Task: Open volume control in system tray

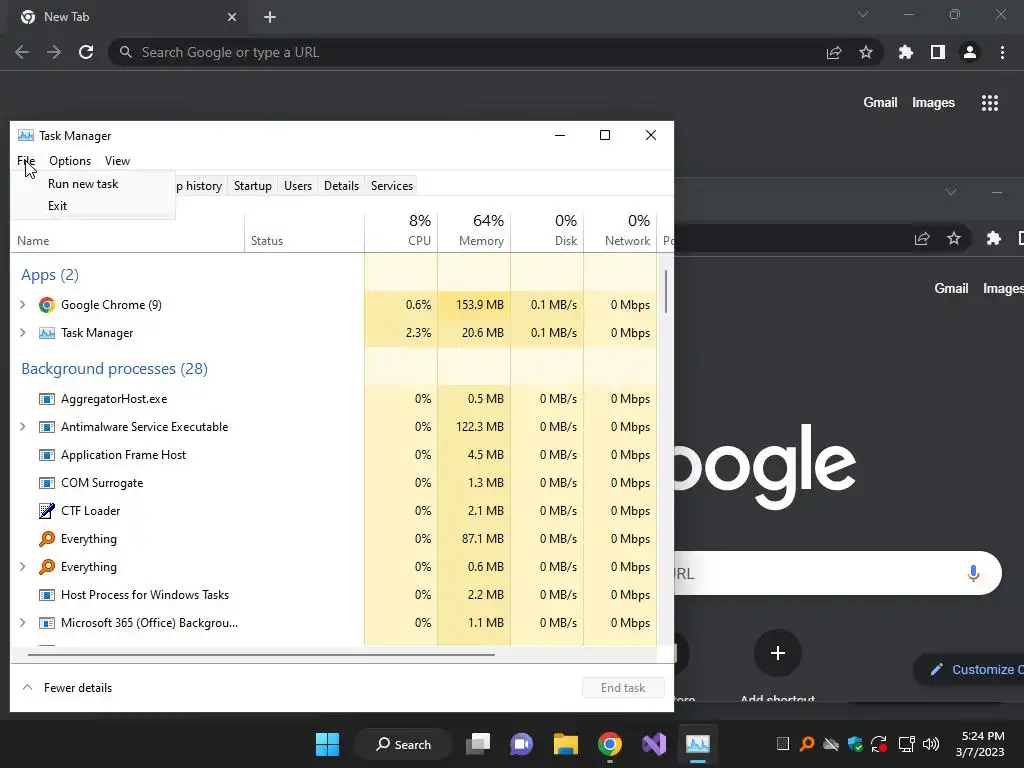Action: (931, 744)
